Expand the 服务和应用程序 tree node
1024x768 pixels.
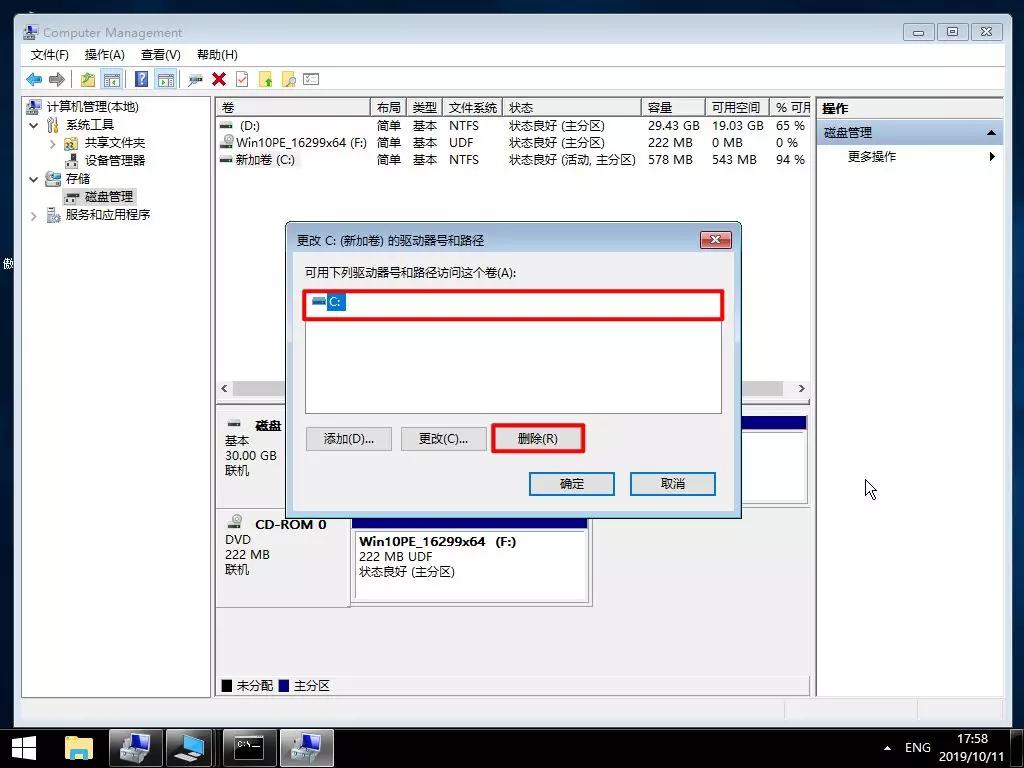pos(34,215)
